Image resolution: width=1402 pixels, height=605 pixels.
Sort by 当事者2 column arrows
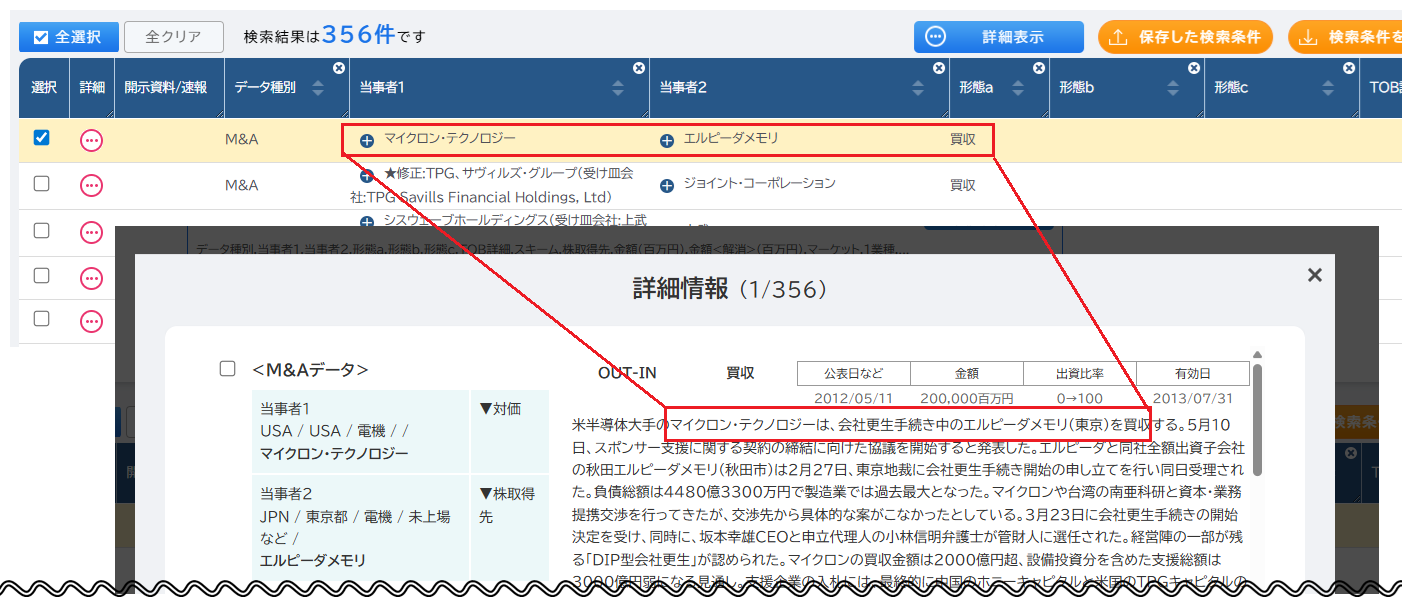[x=919, y=88]
